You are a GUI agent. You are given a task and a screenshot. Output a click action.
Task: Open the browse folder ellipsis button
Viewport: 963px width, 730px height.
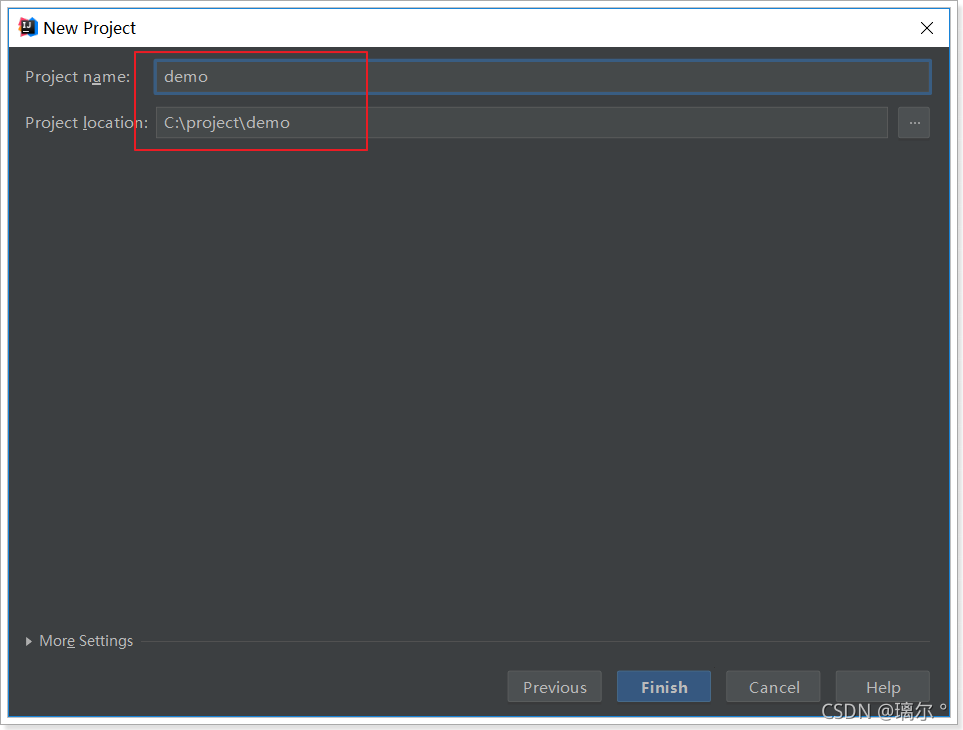point(914,123)
